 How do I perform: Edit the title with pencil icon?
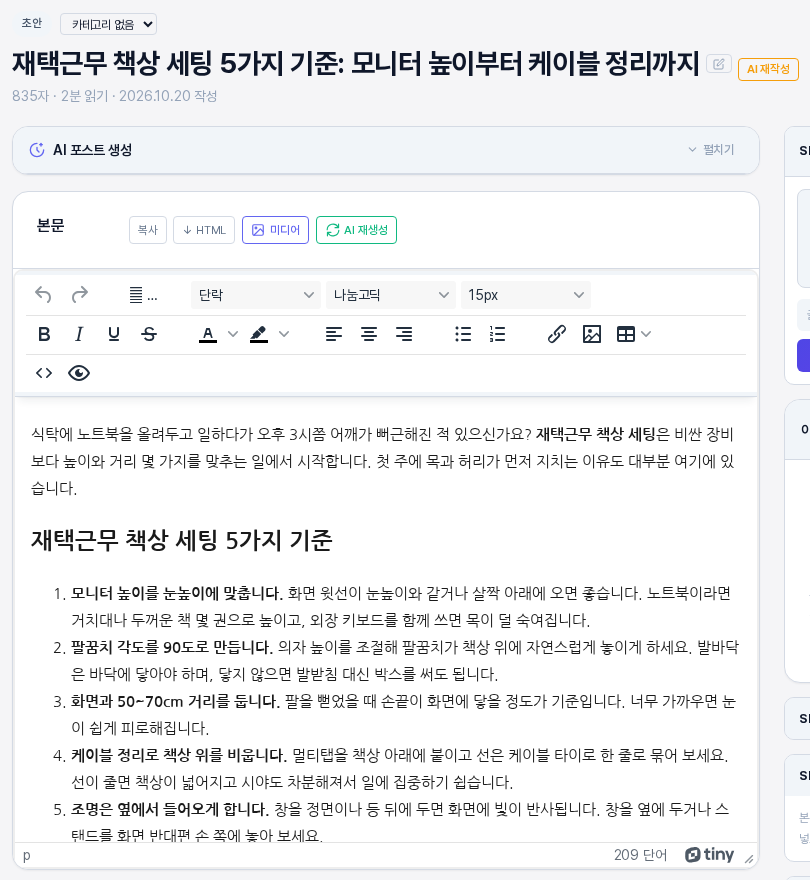point(719,64)
